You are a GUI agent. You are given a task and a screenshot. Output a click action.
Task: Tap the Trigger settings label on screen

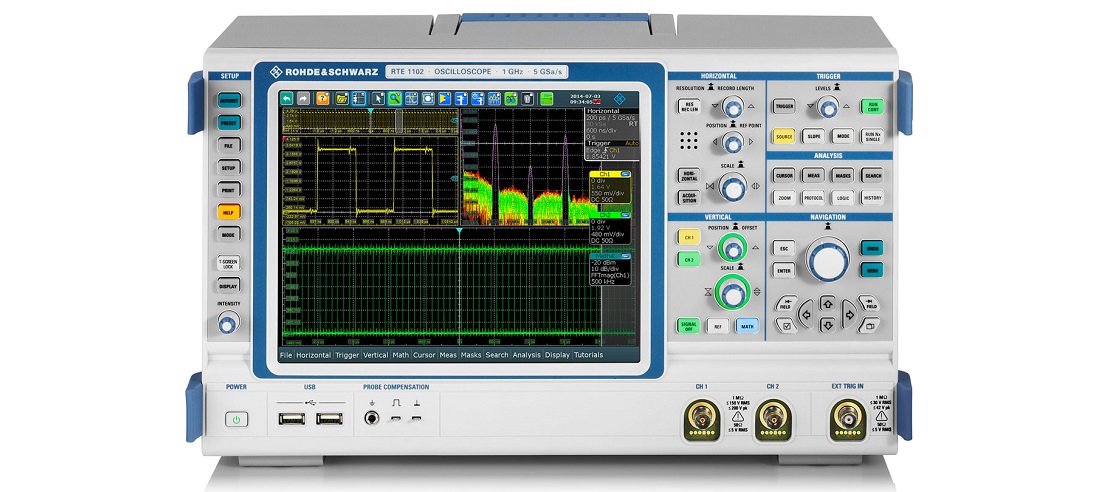598,143
